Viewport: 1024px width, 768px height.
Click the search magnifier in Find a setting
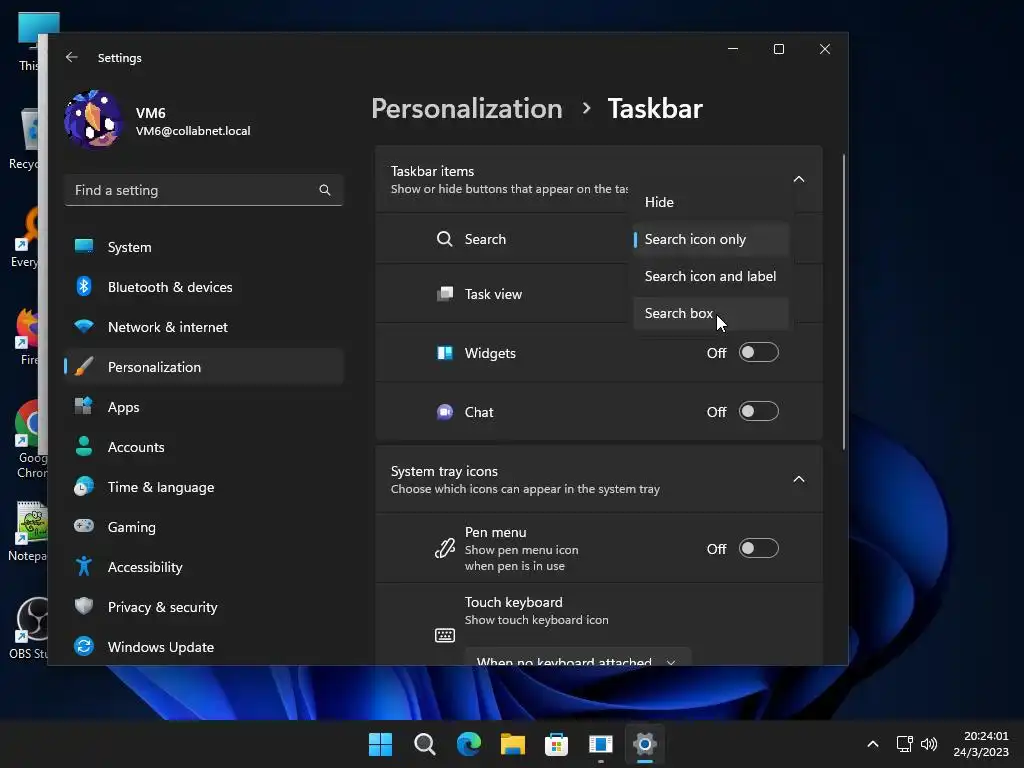click(325, 190)
